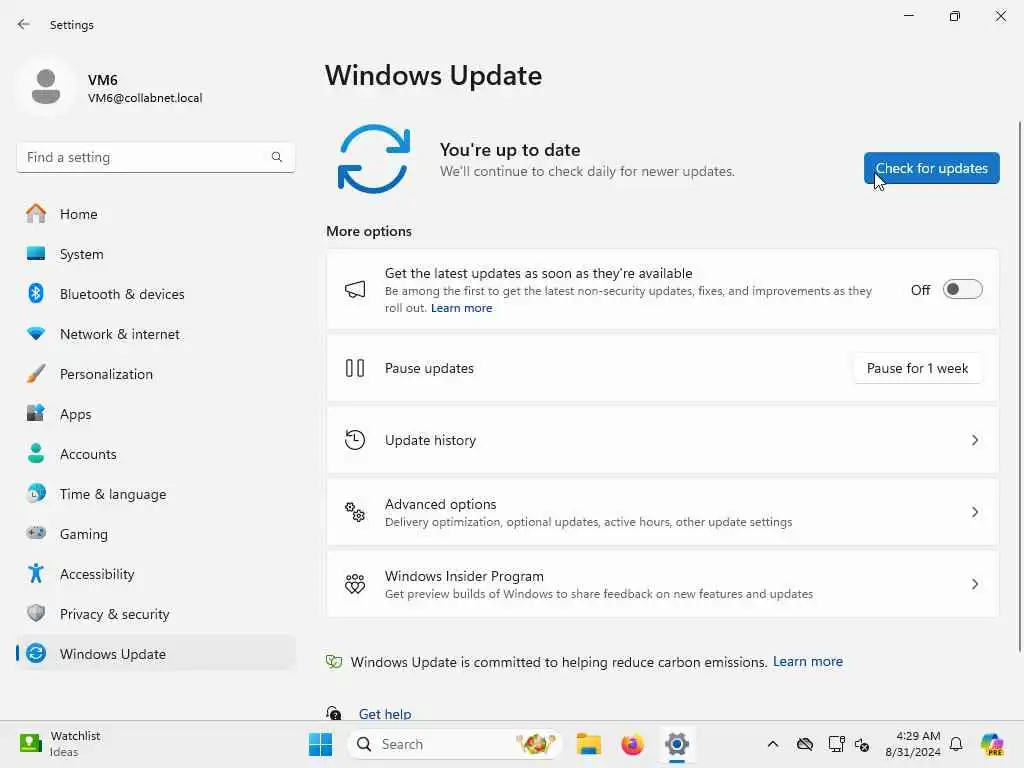Open Accessibility settings
1024x768 pixels.
(x=155, y=574)
